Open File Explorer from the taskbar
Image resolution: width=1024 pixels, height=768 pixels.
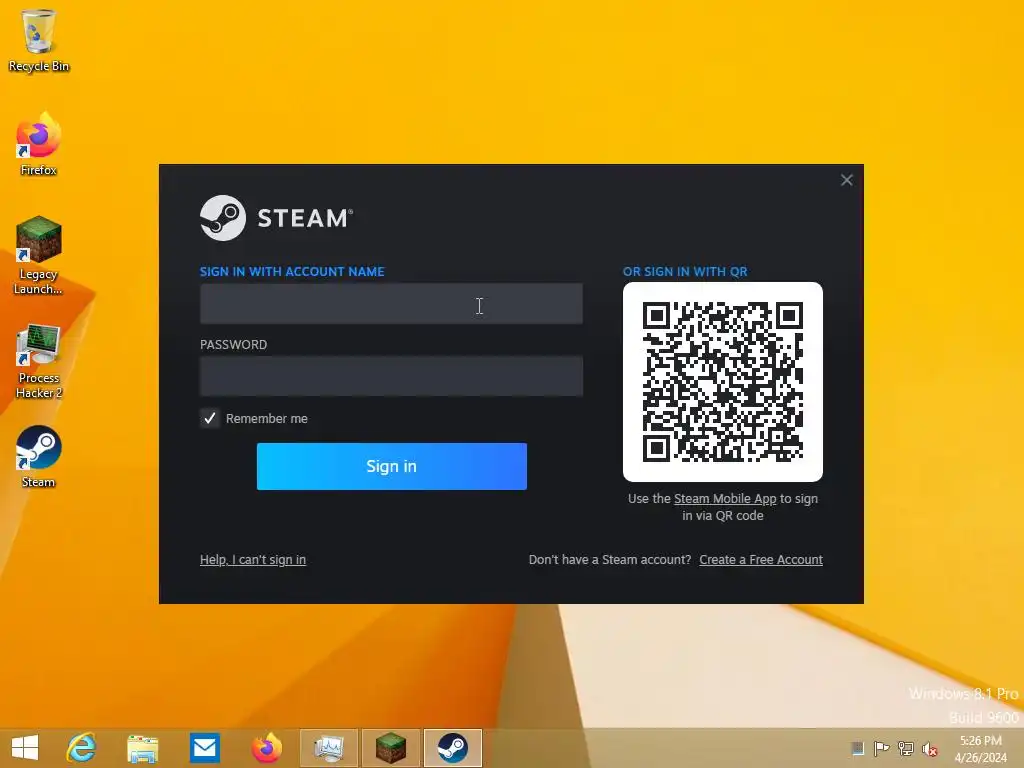coord(142,748)
